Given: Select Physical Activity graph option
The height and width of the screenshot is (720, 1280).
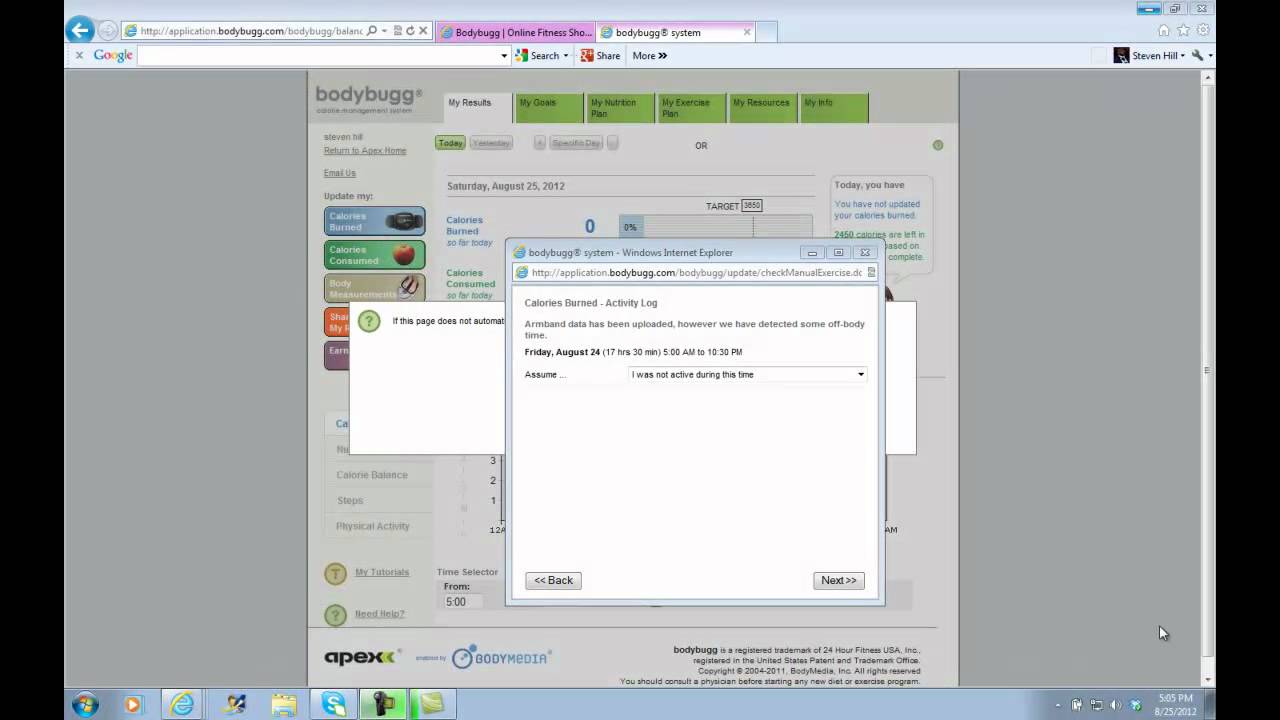Looking at the screenshot, I should click(x=373, y=526).
